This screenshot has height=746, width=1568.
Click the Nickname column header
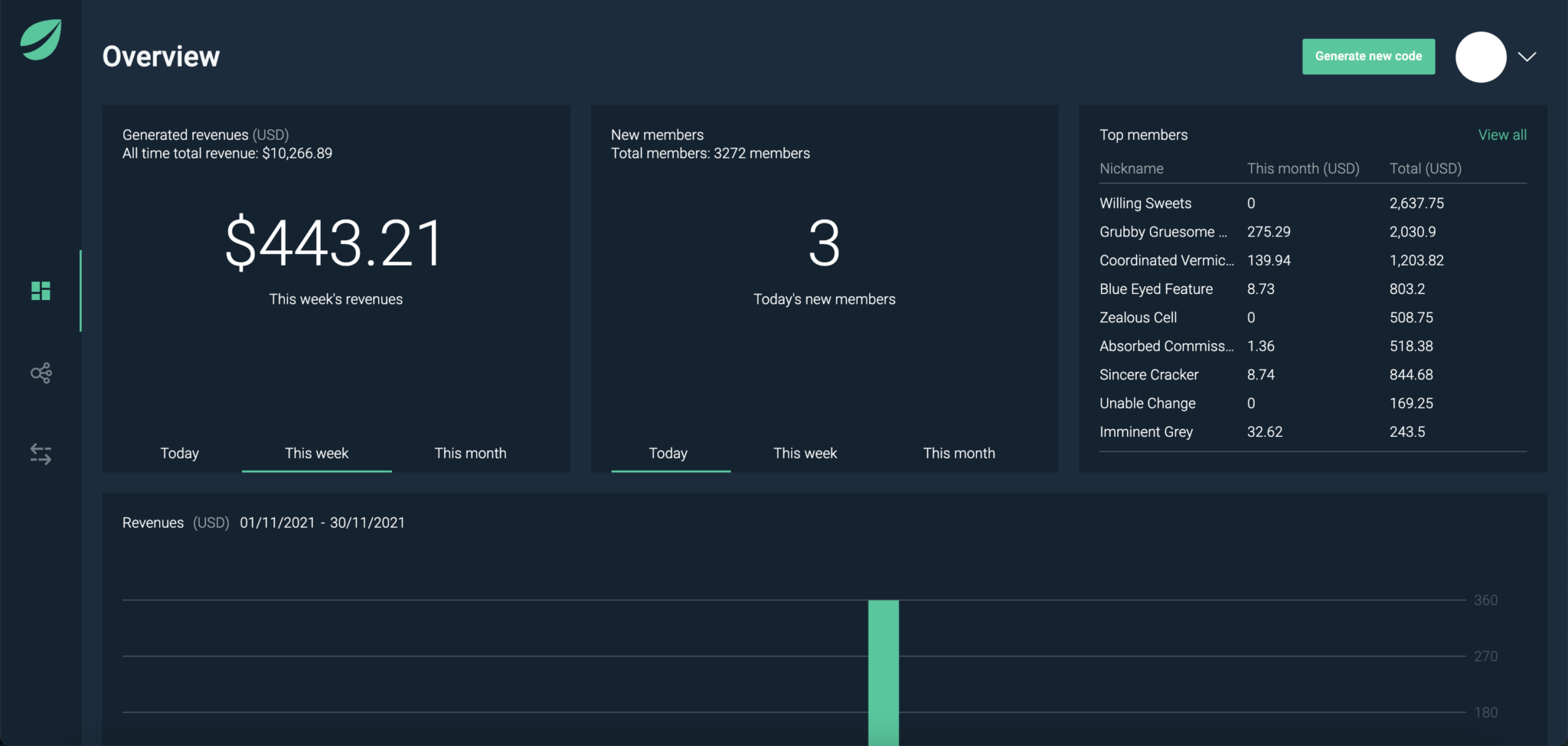point(1132,168)
